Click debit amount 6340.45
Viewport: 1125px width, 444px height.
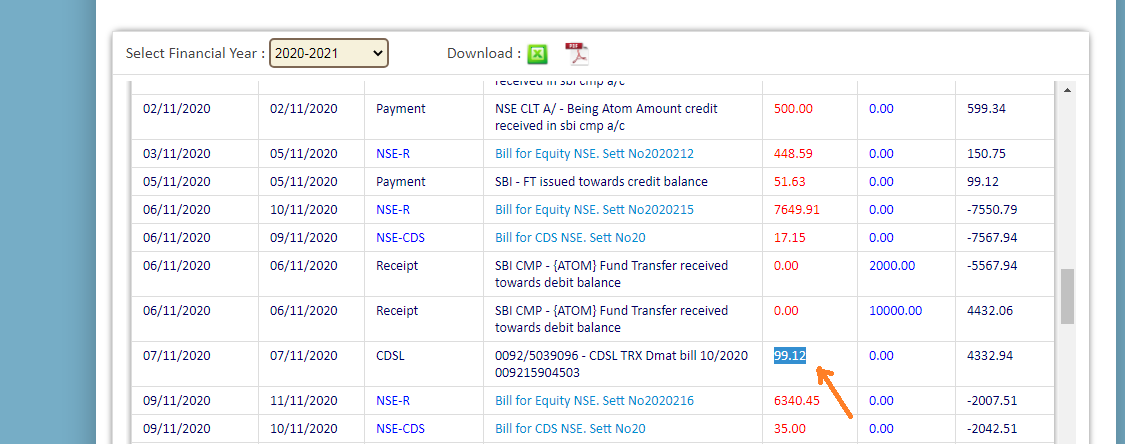pos(796,400)
